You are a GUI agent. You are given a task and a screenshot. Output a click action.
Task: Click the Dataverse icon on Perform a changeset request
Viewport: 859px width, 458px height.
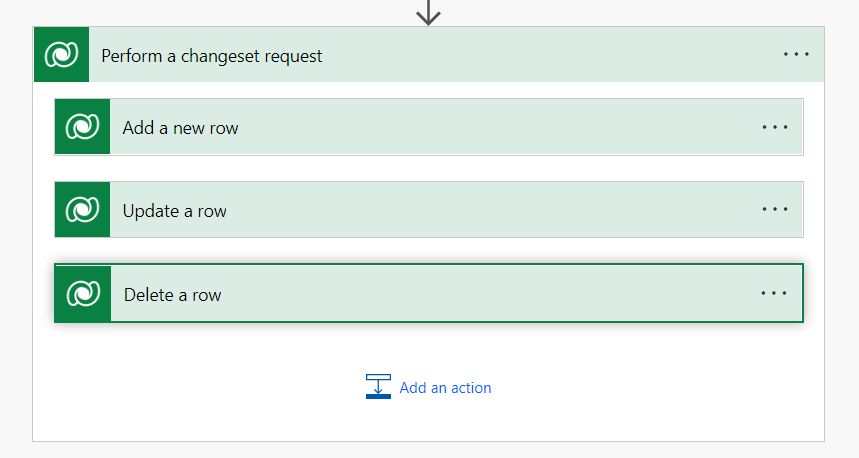[x=61, y=55]
